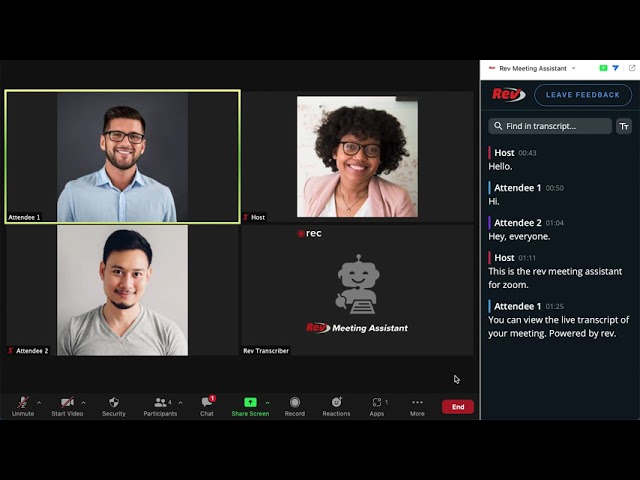Click the transcript text "This is the rev meeting assistant"

tap(555, 271)
